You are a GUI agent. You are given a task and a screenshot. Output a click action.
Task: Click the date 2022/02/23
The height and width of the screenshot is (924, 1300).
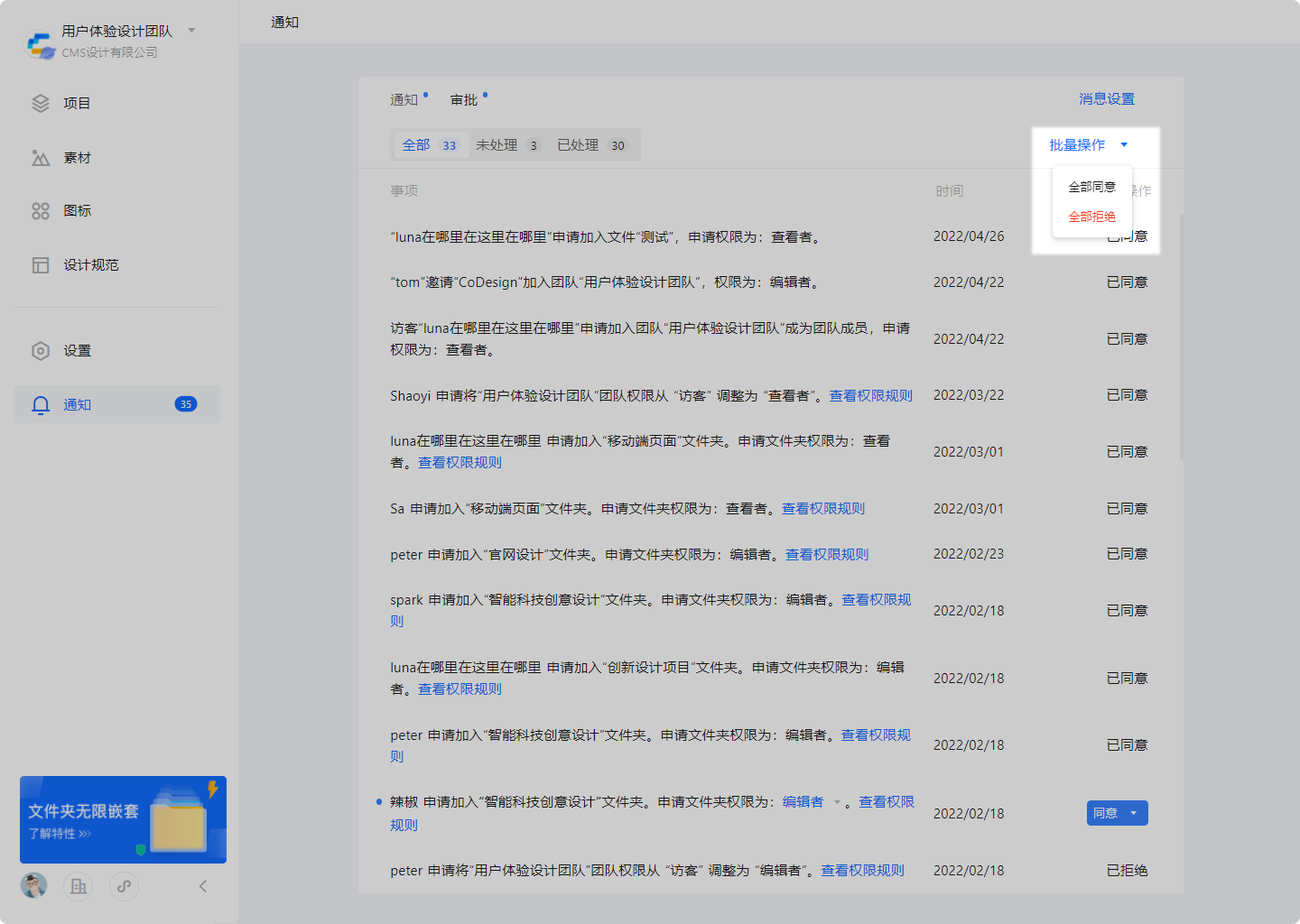969,554
